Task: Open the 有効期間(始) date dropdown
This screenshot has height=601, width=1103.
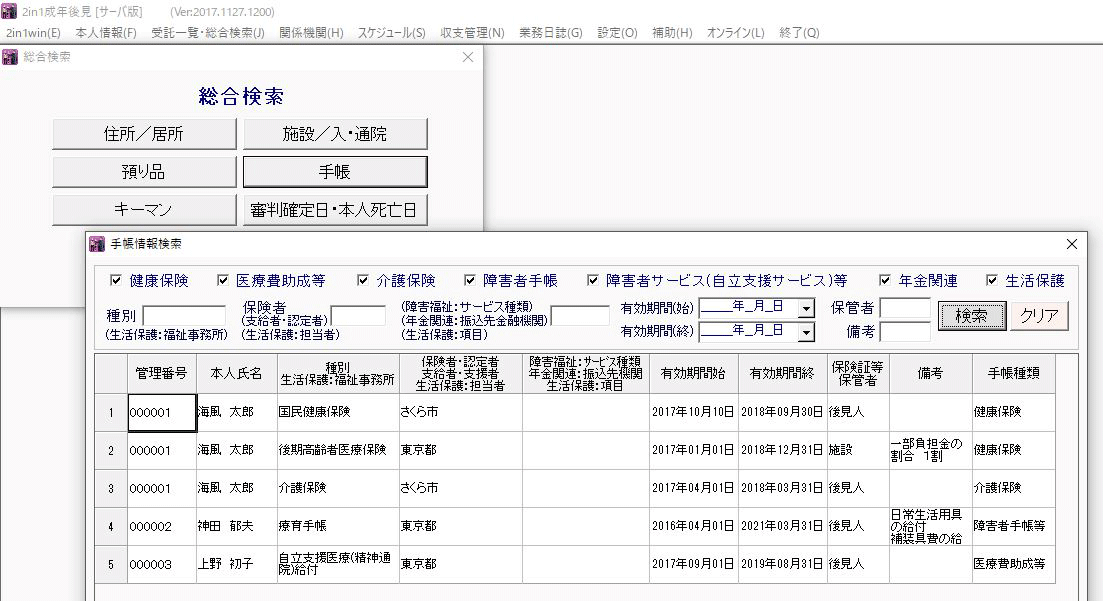Action: [806, 307]
